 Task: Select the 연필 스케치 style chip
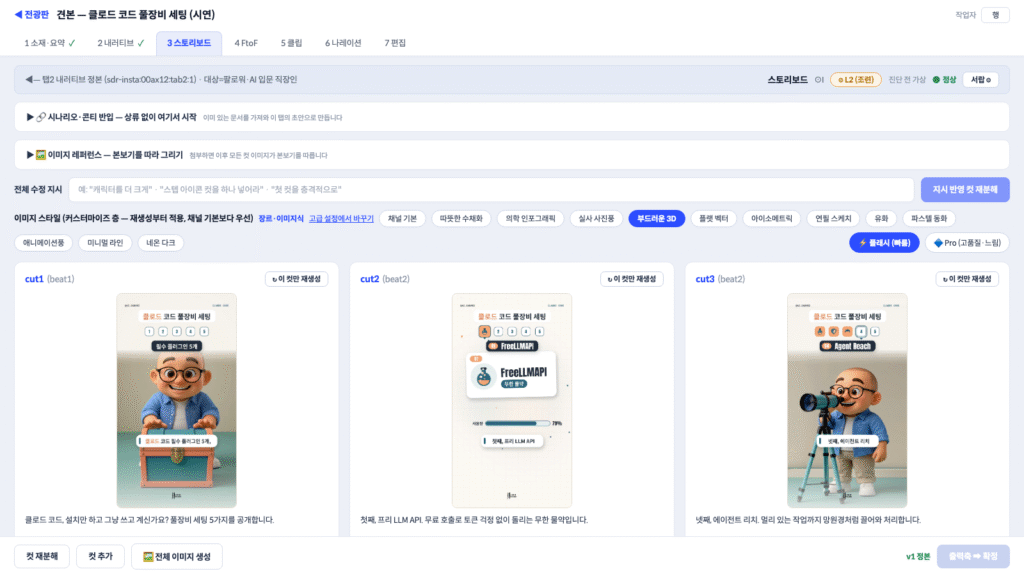pos(833,219)
